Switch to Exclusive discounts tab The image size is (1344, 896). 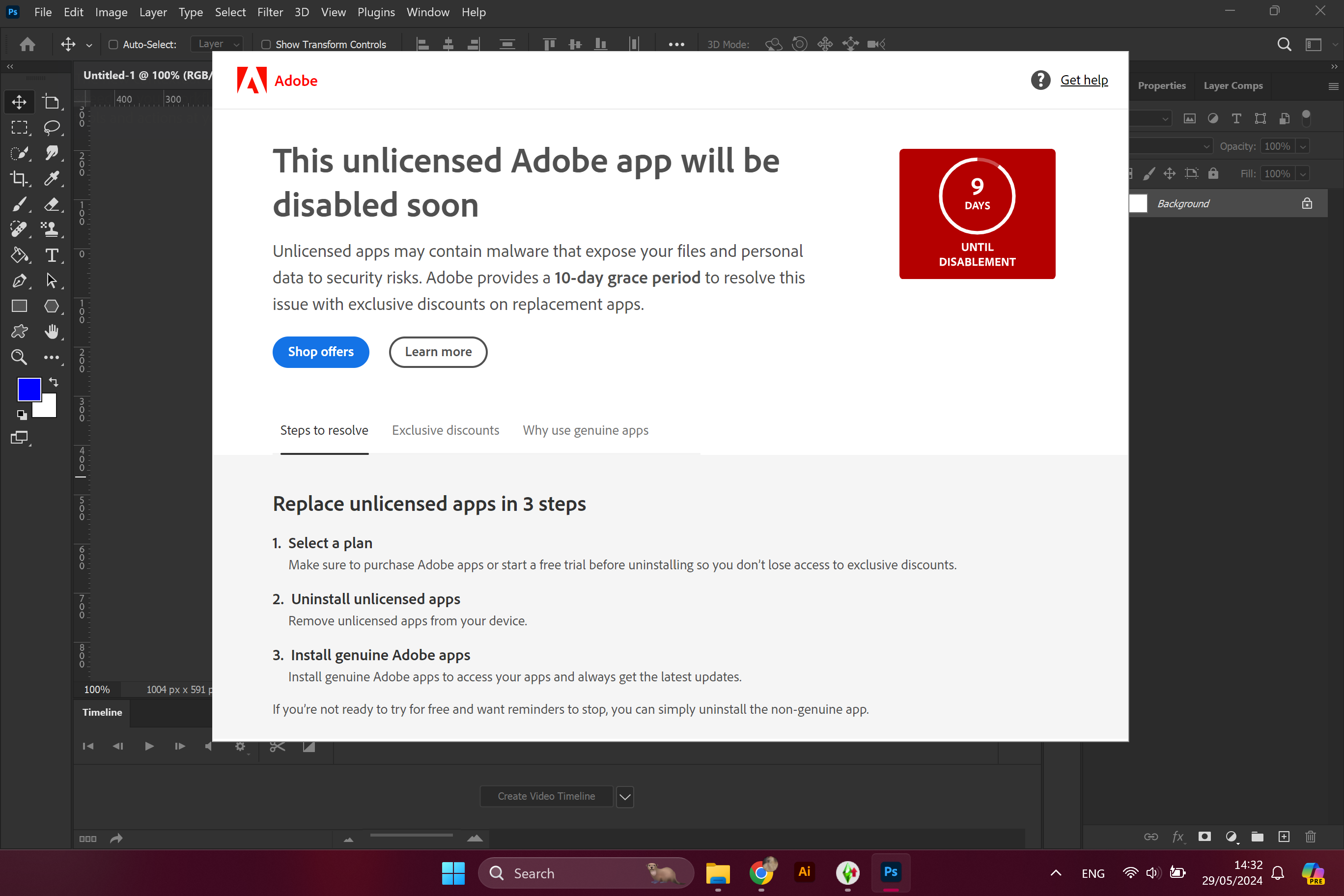point(445,430)
